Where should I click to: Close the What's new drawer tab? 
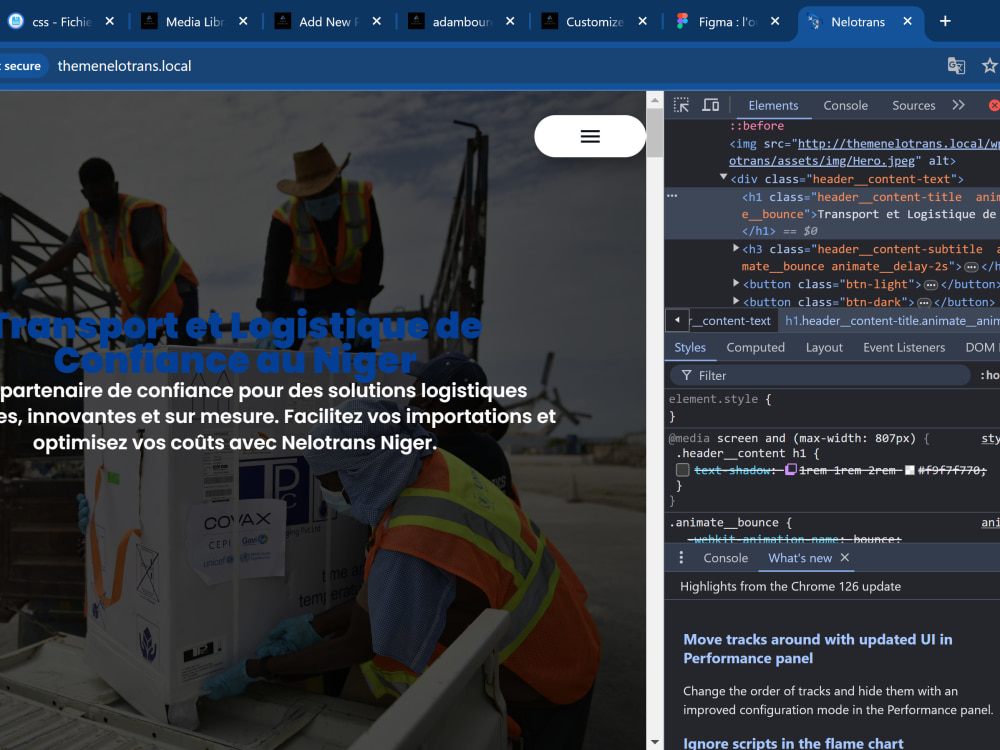click(x=845, y=557)
